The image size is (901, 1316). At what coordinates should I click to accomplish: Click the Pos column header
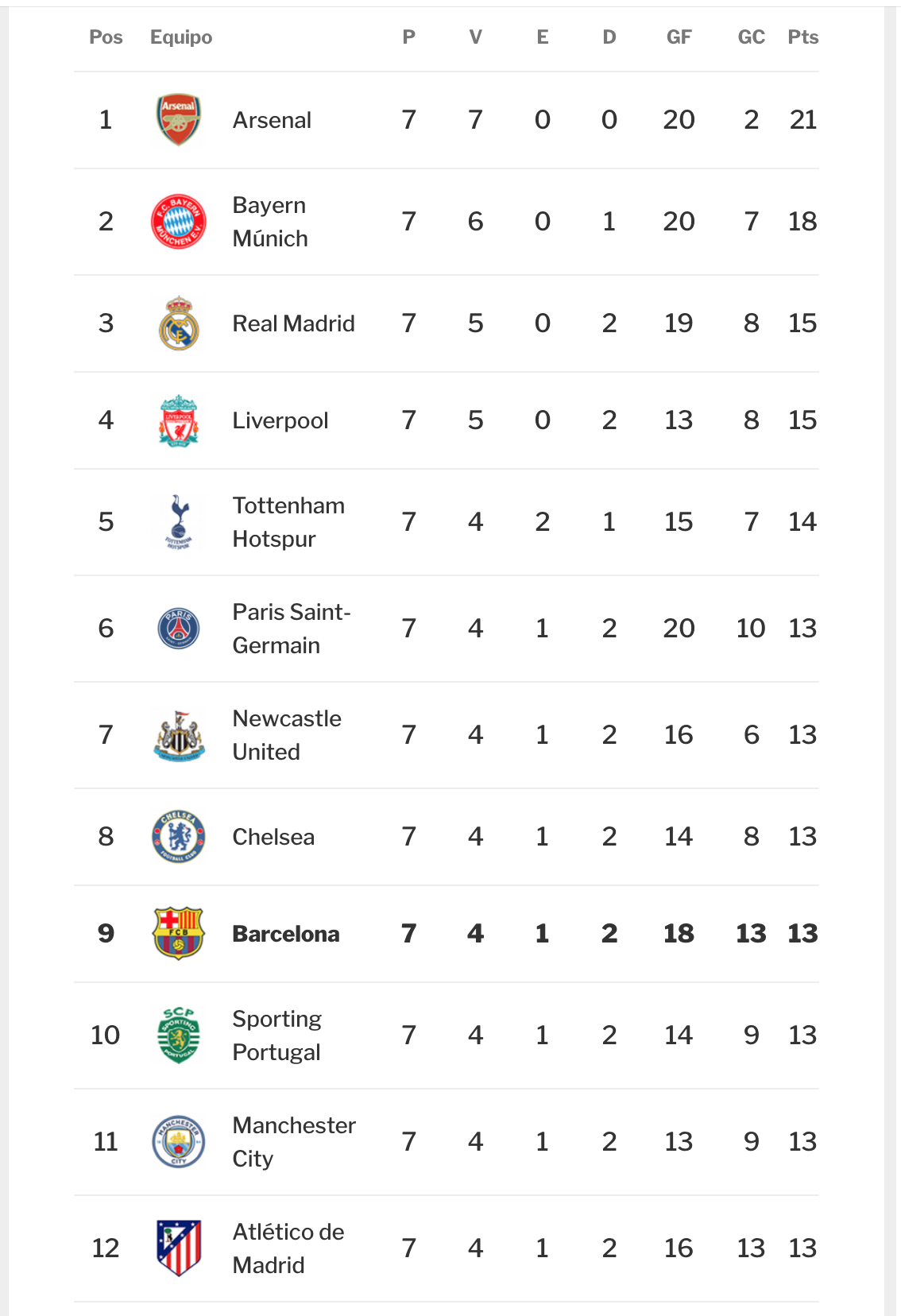(x=106, y=37)
